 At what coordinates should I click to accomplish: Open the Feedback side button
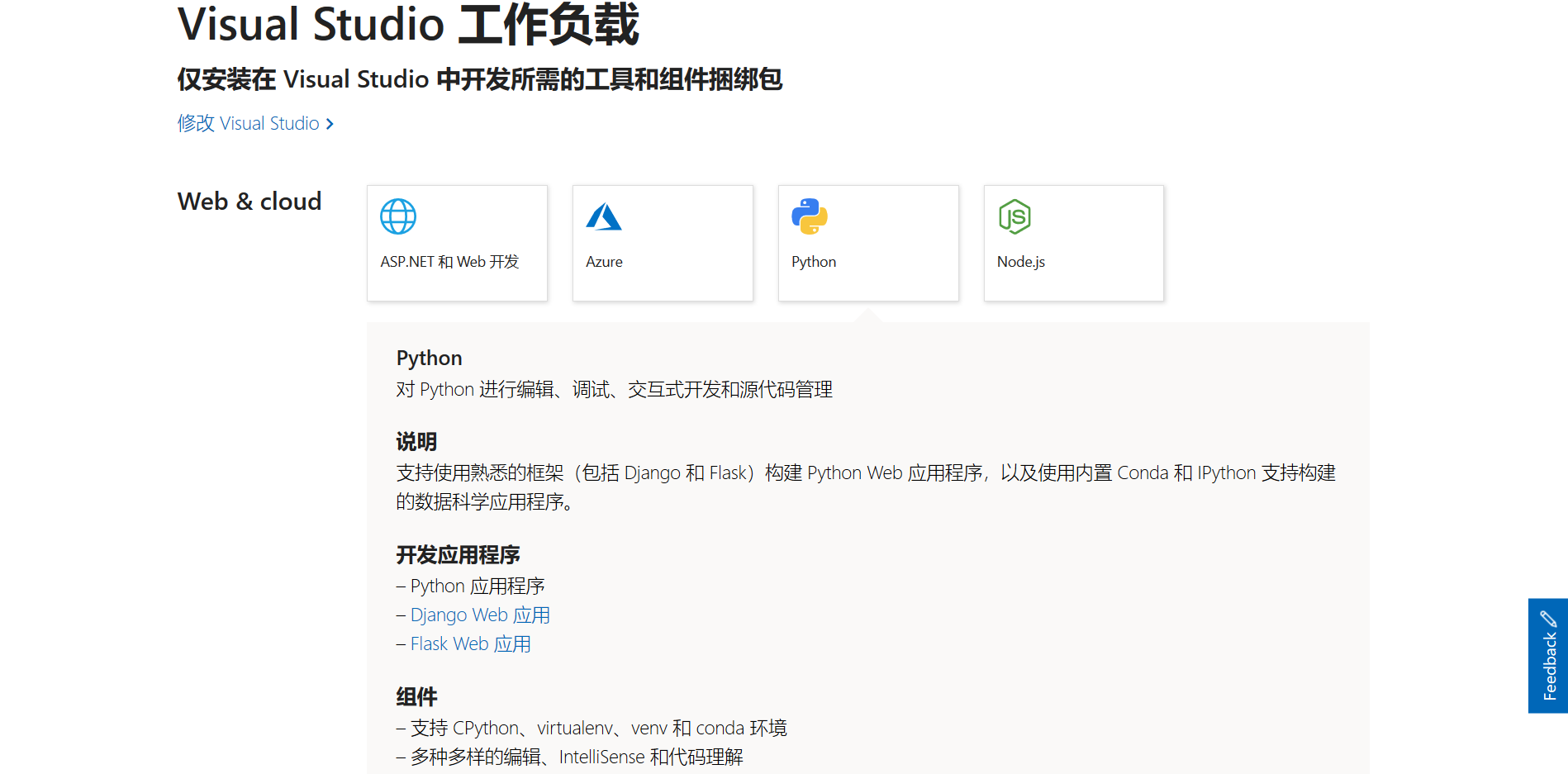(x=1548, y=656)
